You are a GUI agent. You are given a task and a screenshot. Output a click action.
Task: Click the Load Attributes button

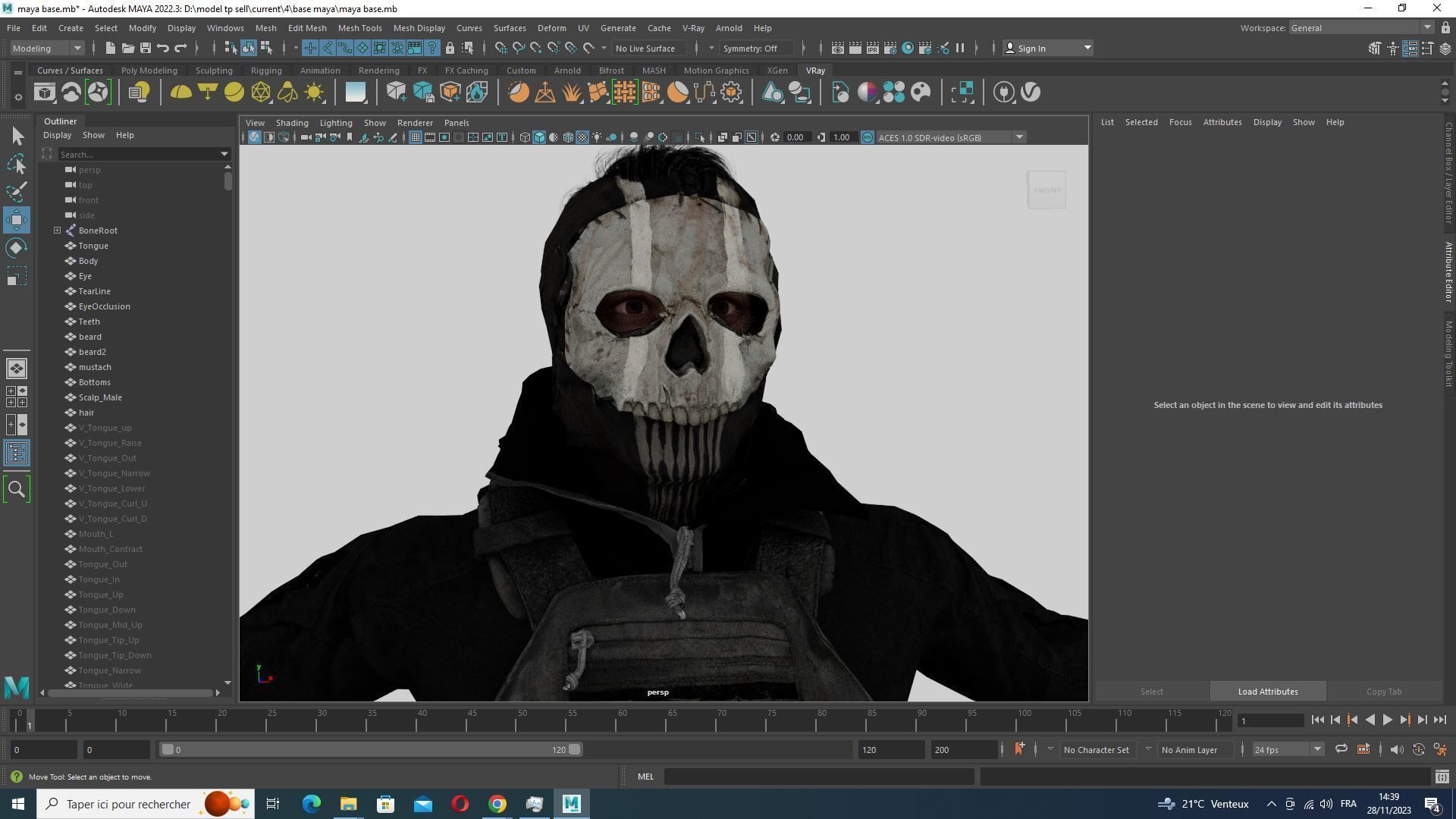tap(1268, 692)
